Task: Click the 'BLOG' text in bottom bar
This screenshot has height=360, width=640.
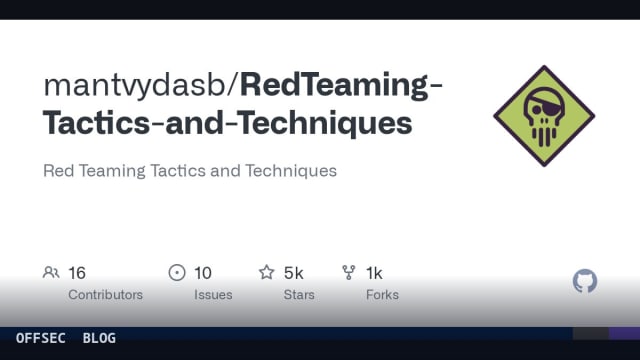Action: tap(99, 338)
